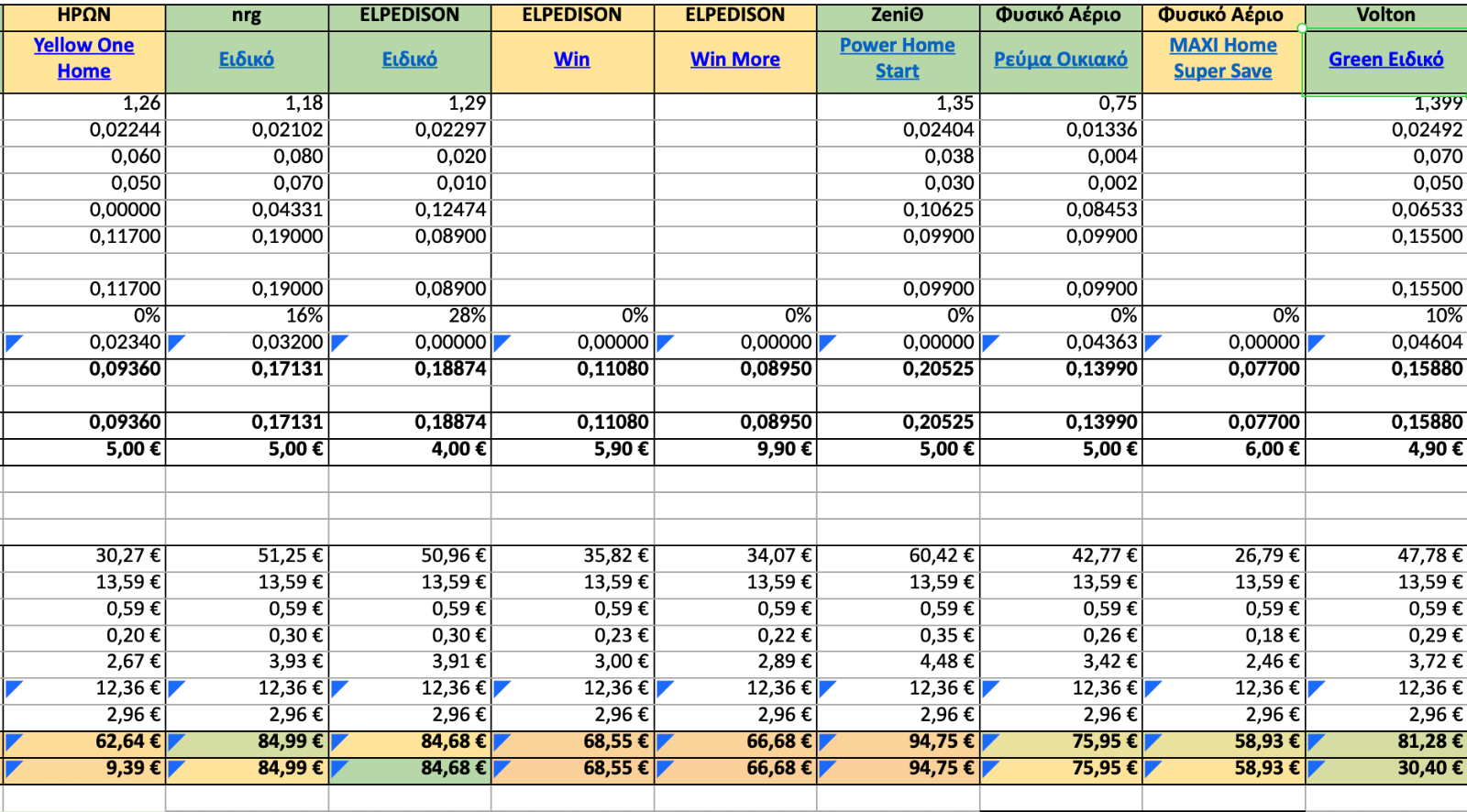Viewport: 1467px width, 812px height.
Task: Select the cell showing 0,10625
Action: click(x=898, y=211)
